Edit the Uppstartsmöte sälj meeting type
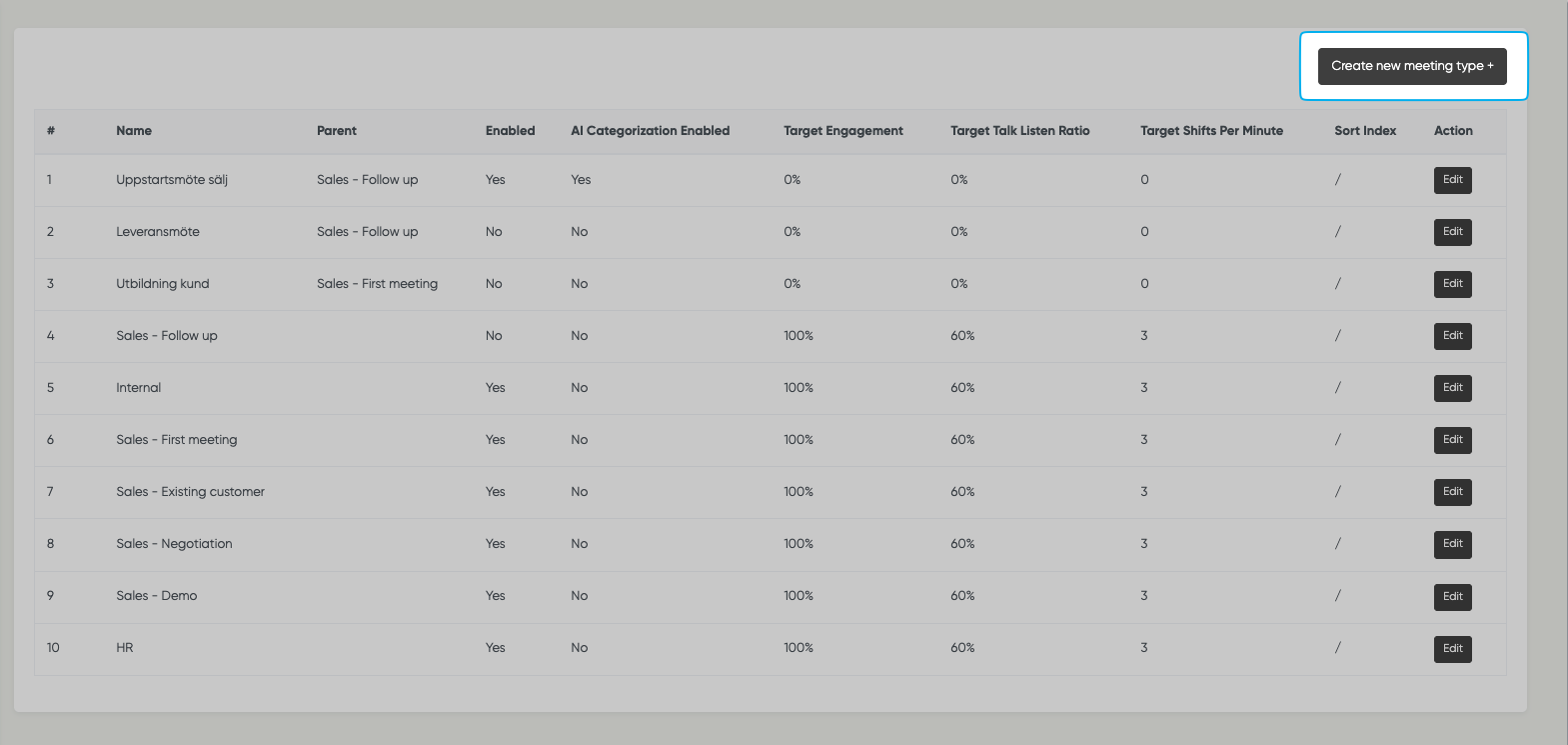This screenshot has width=1568, height=745. [1452, 180]
